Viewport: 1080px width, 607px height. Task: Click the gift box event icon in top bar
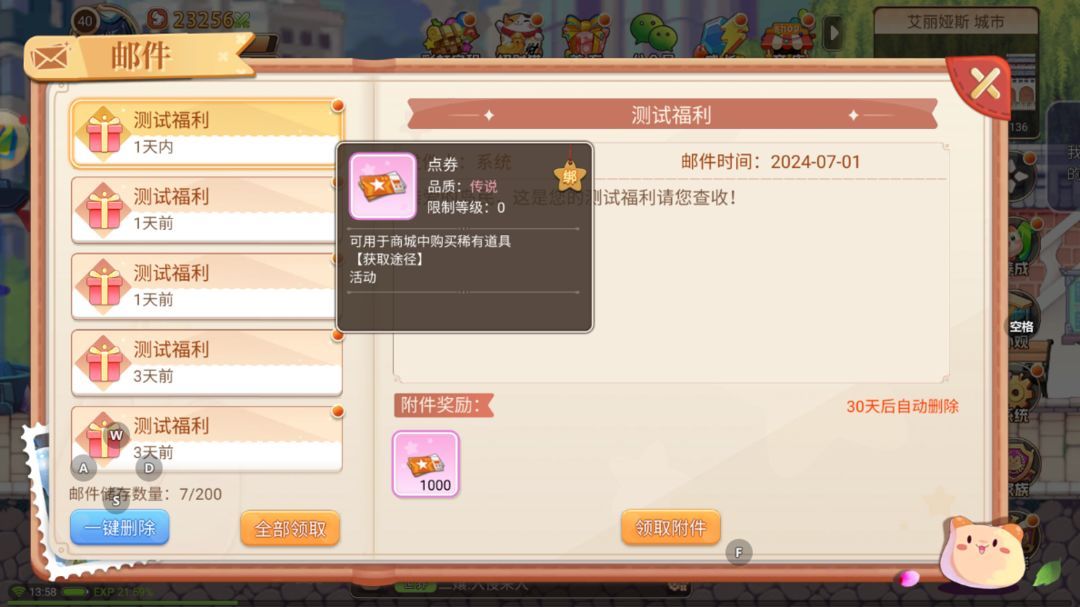click(585, 33)
